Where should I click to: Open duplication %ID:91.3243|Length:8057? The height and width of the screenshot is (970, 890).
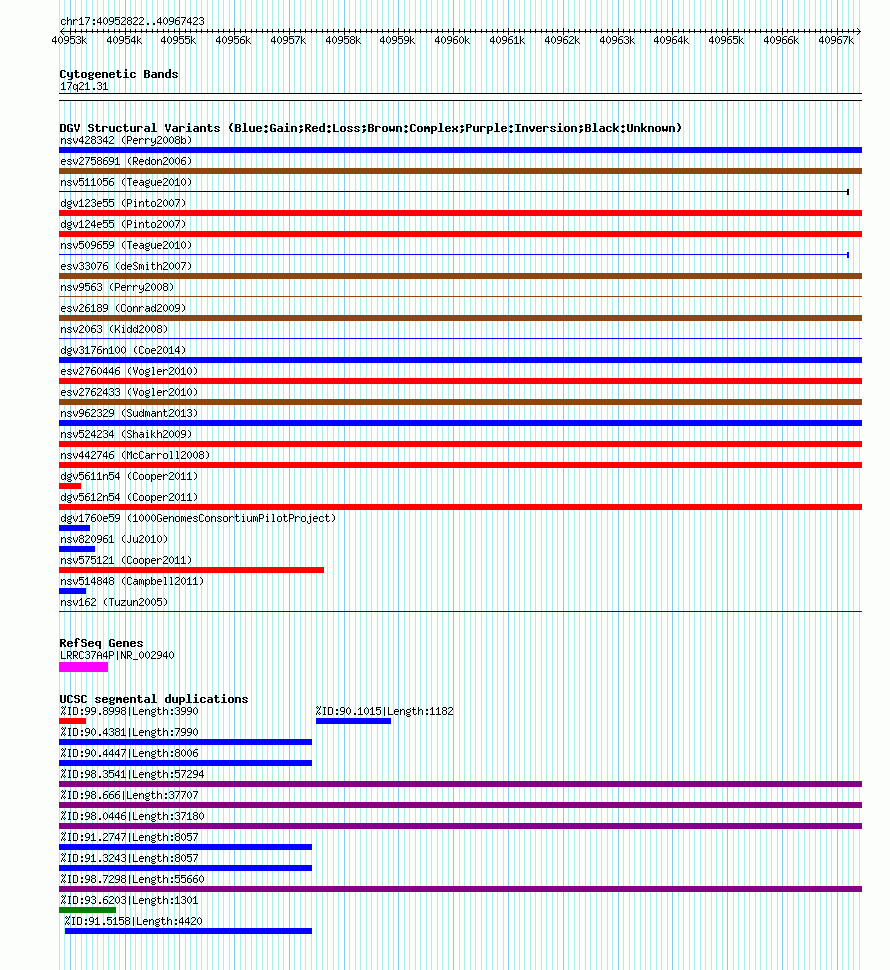click(129, 859)
